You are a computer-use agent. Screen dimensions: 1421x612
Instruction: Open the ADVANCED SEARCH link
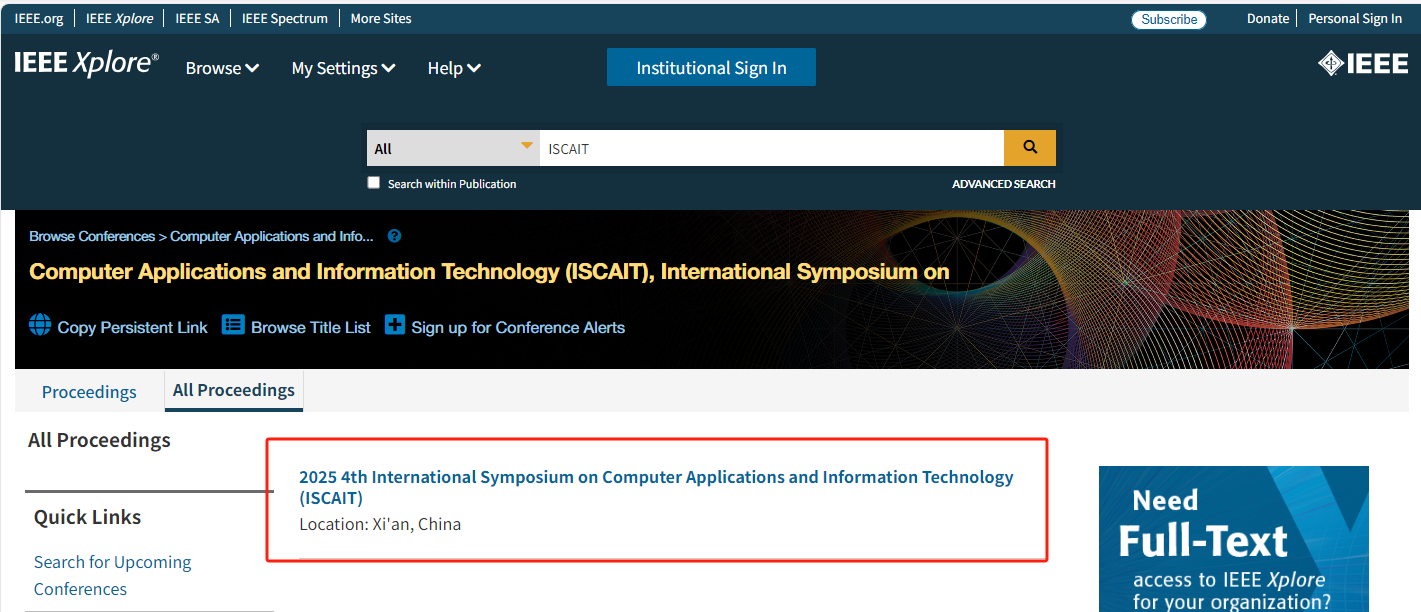click(x=1003, y=184)
